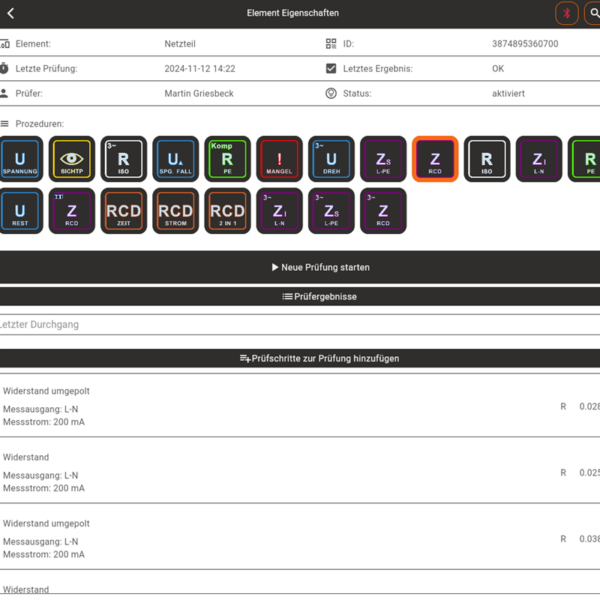Click the ID value 3874895360700
The height and width of the screenshot is (600, 600).
tap(525, 44)
